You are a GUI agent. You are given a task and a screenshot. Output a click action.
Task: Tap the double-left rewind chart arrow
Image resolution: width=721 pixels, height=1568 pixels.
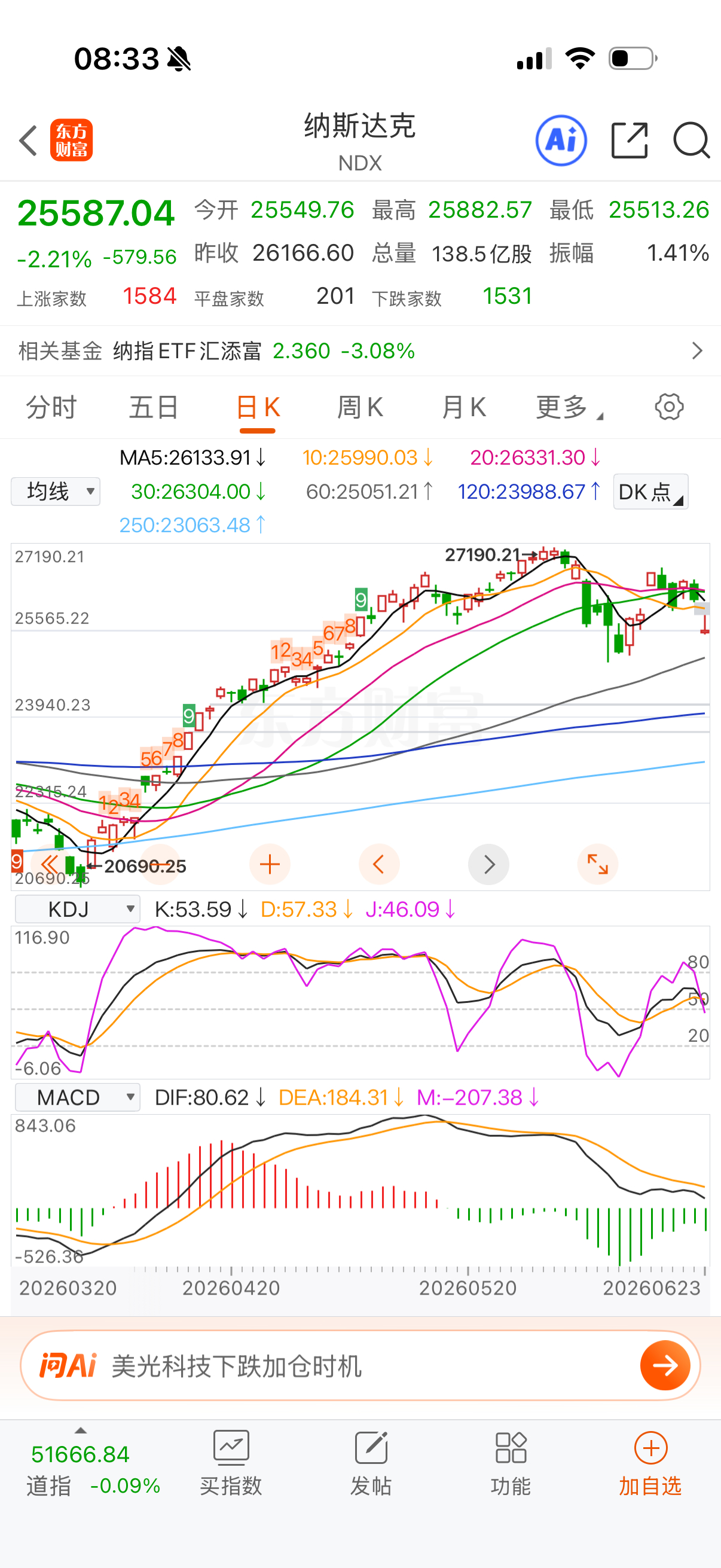48,864
